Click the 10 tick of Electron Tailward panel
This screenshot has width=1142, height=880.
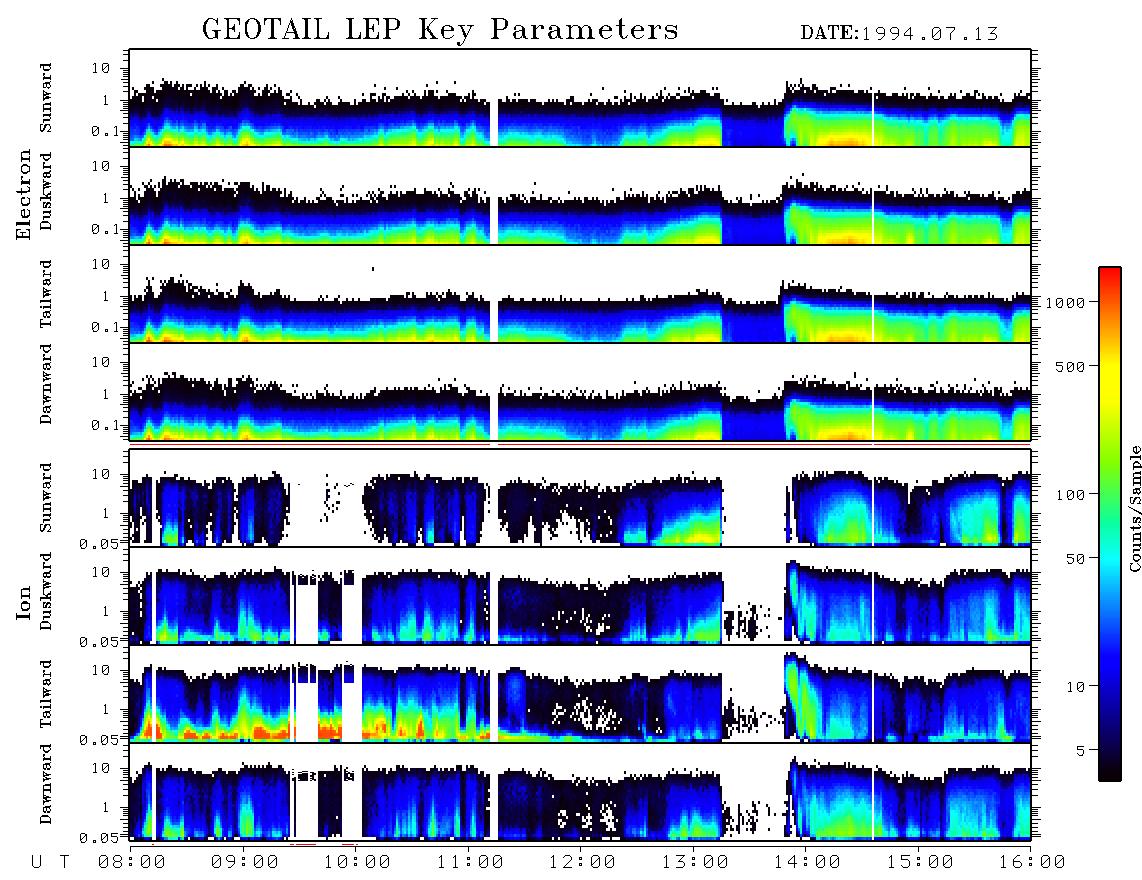tap(100, 264)
